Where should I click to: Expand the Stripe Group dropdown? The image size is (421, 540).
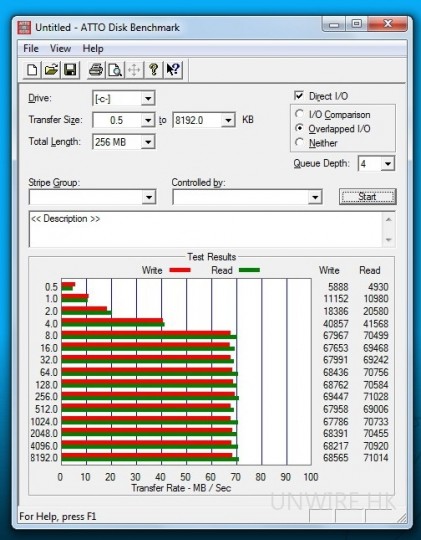click(149, 197)
